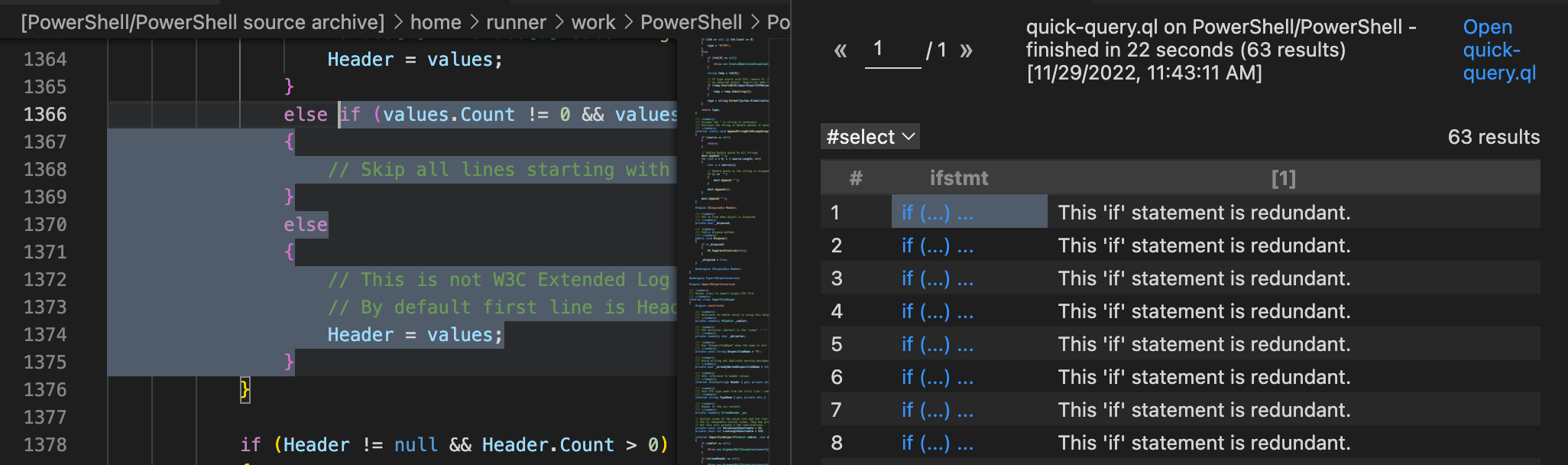
Task: Sort by the [1] column header
Action: click(1284, 178)
